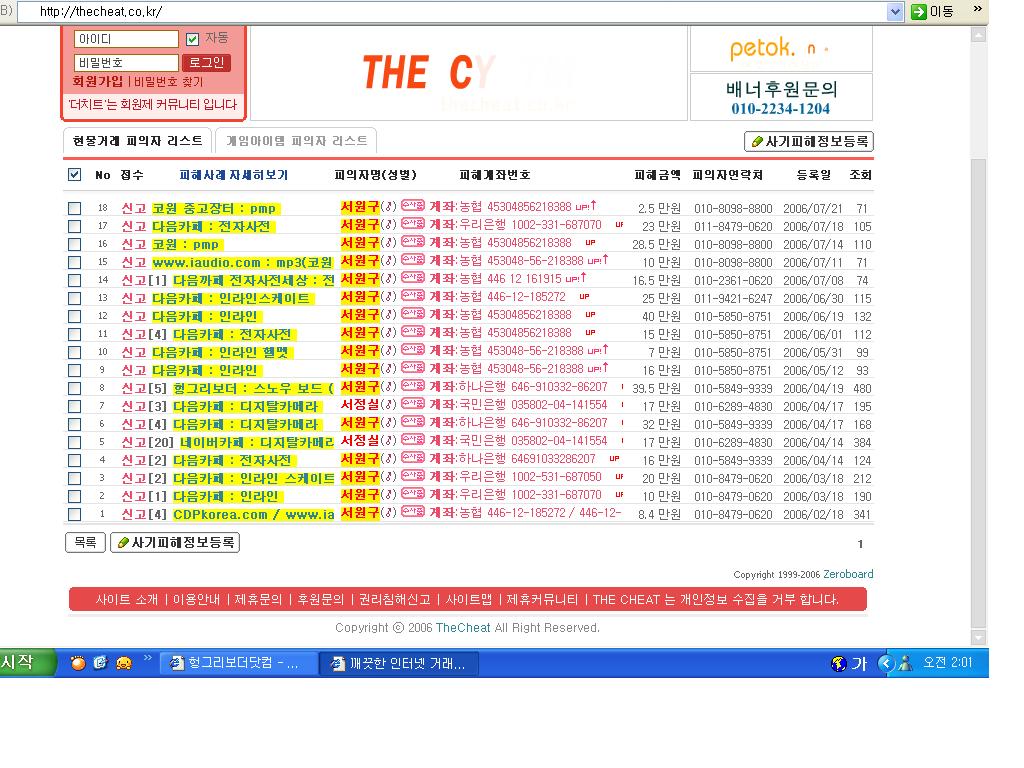Click the male gender symbol in row No 12
Image resolution: width=1024 pixels, height=768 pixels.
(x=389, y=315)
